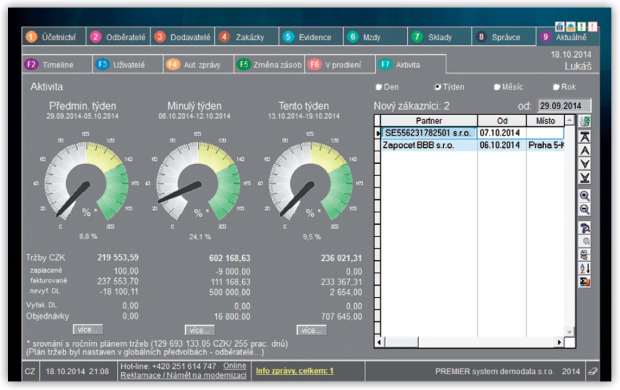Viewport: 620px width, 390px height.
Task: Click the sum (sigma) icon
Action: (x=585, y=282)
